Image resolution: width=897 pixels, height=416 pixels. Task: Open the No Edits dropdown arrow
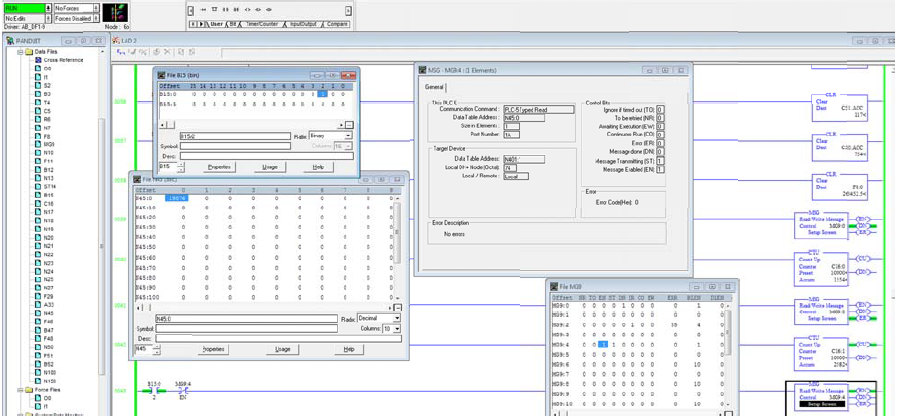click(47, 19)
